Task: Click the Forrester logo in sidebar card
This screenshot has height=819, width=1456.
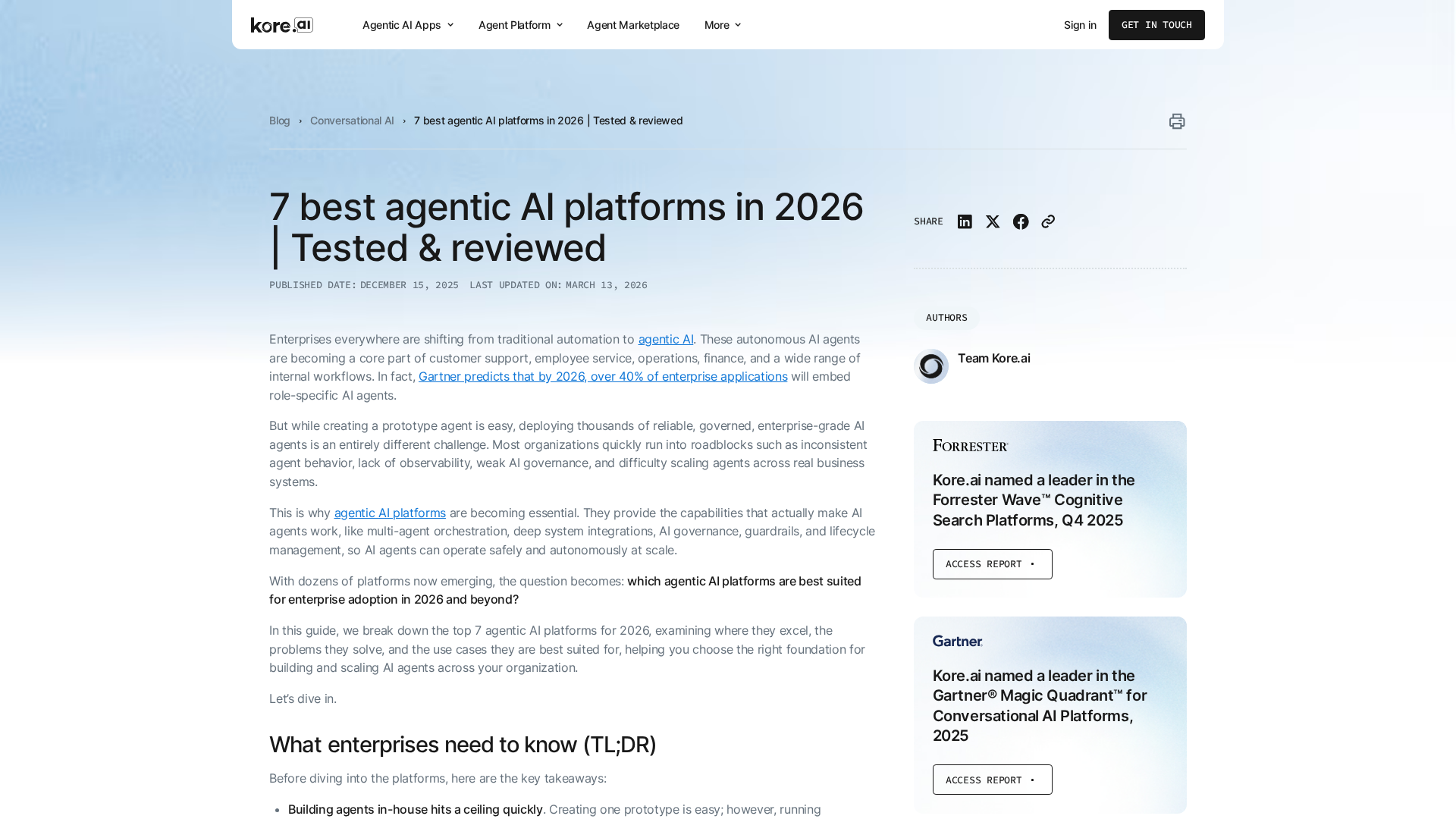Action: 970,445
